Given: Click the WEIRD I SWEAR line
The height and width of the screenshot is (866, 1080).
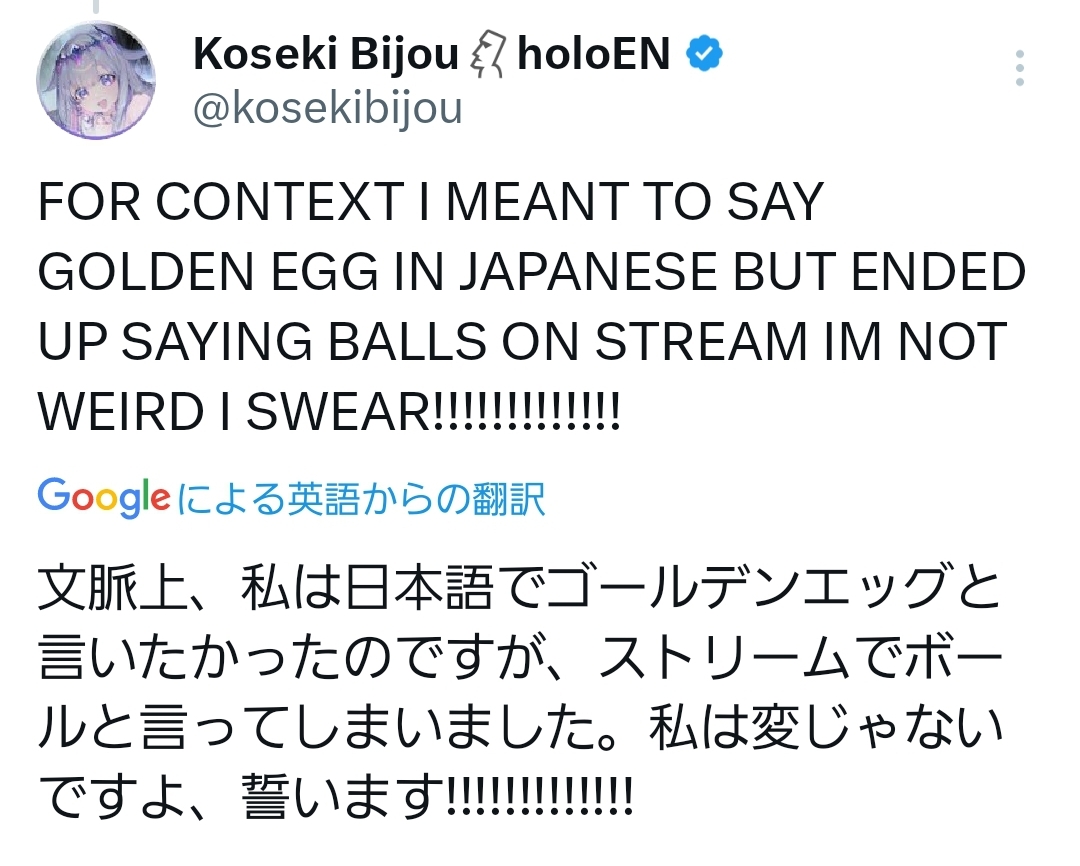Looking at the screenshot, I should [x=330, y=411].
